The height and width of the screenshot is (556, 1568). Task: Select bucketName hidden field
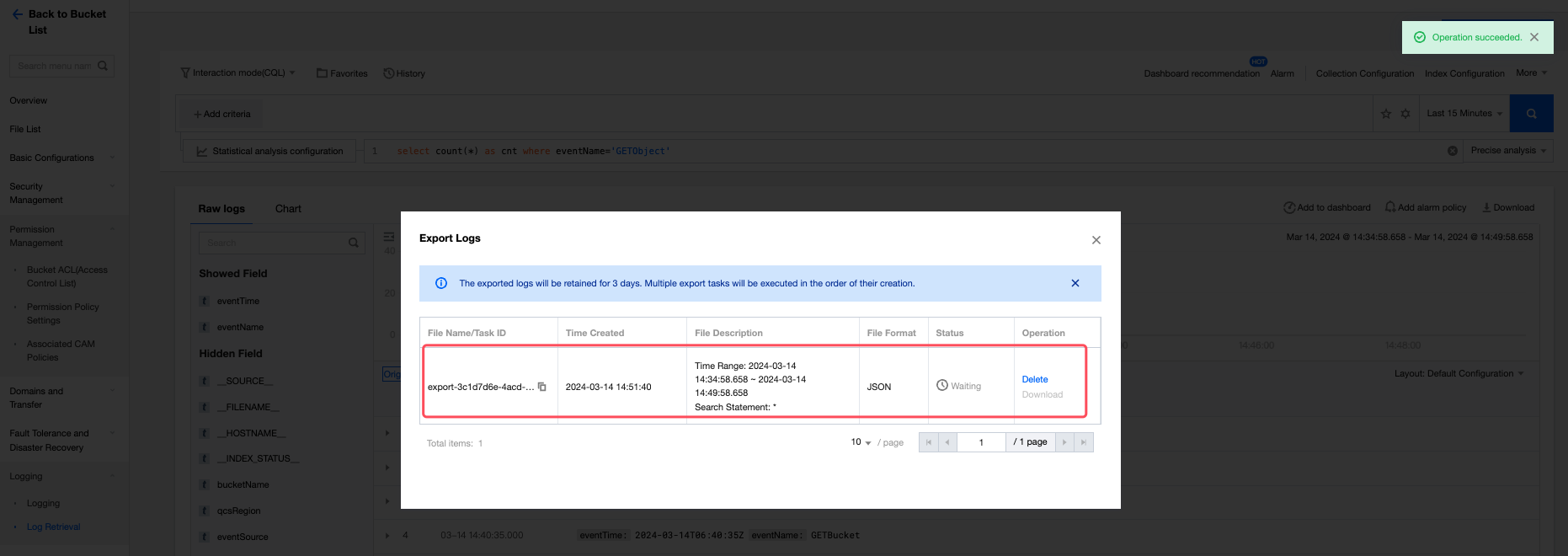[243, 484]
